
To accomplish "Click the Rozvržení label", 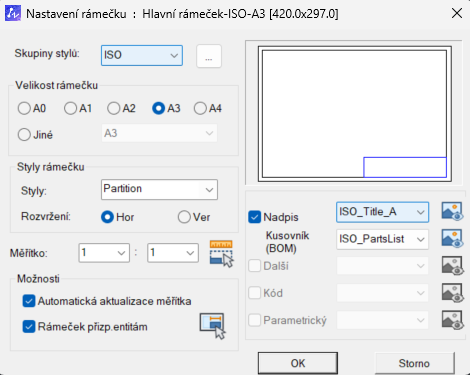I will [x=46, y=216].
